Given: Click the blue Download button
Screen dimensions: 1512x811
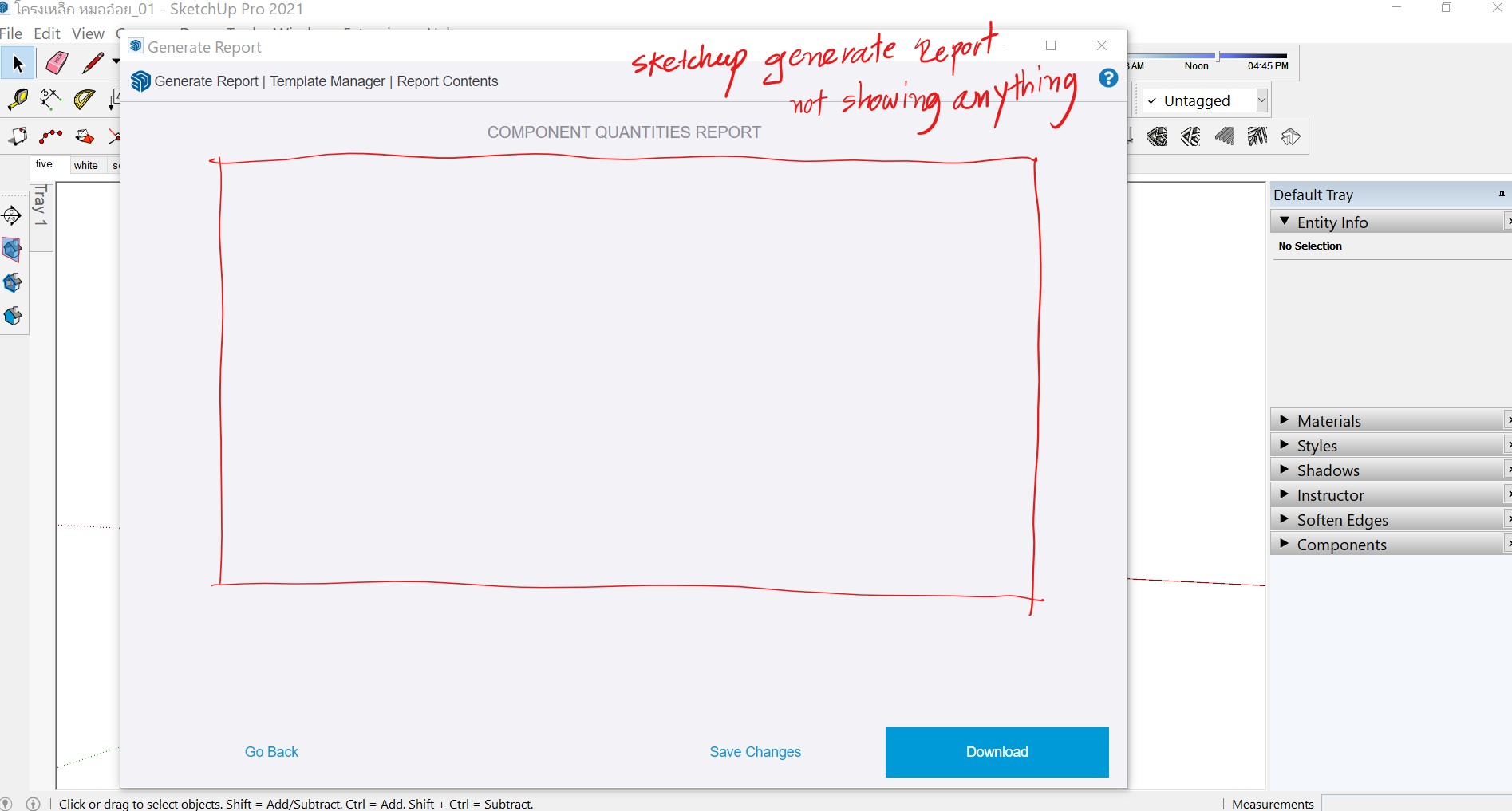Looking at the screenshot, I should [997, 752].
